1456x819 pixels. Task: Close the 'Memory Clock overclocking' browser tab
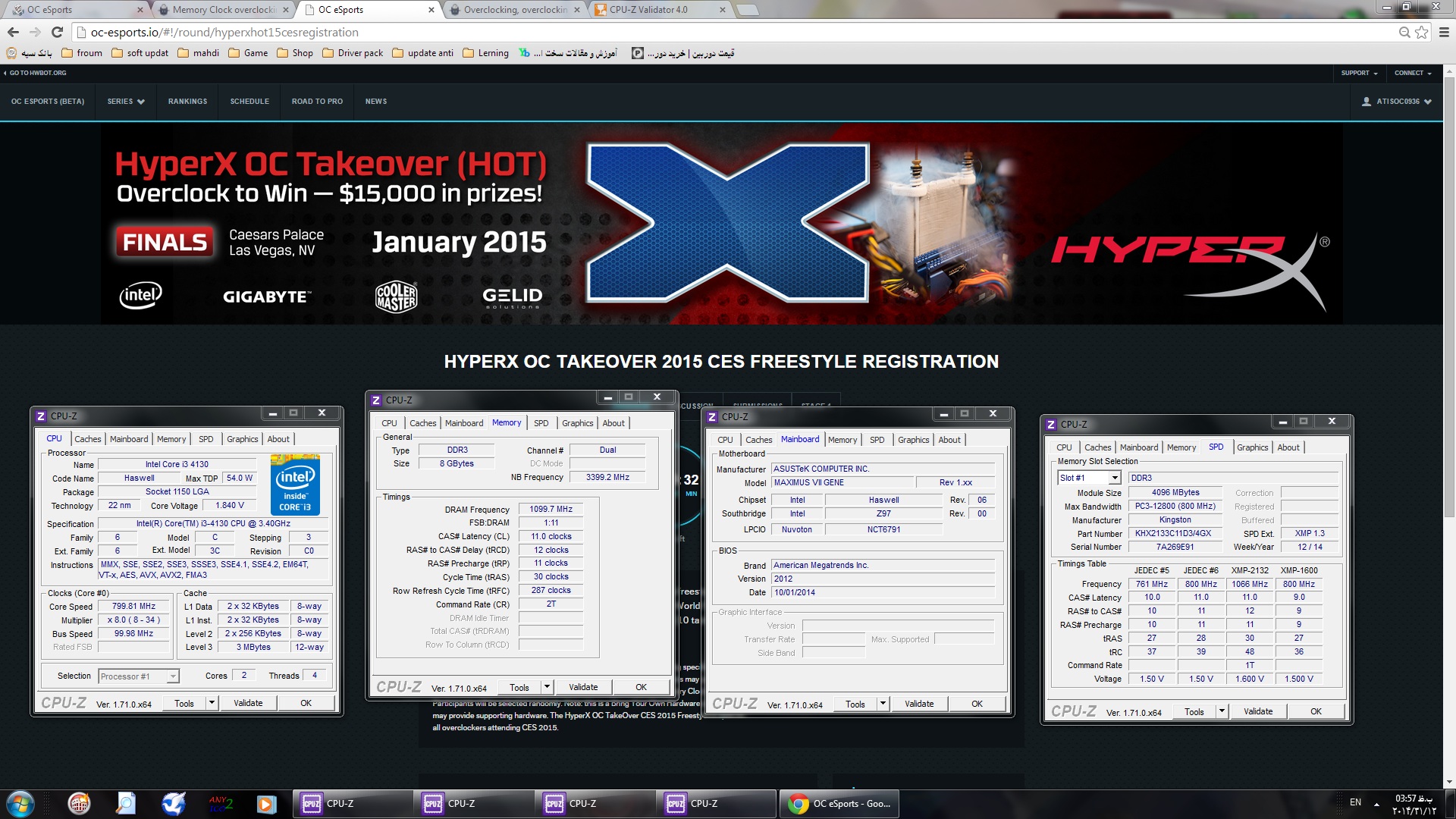tap(285, 10)
